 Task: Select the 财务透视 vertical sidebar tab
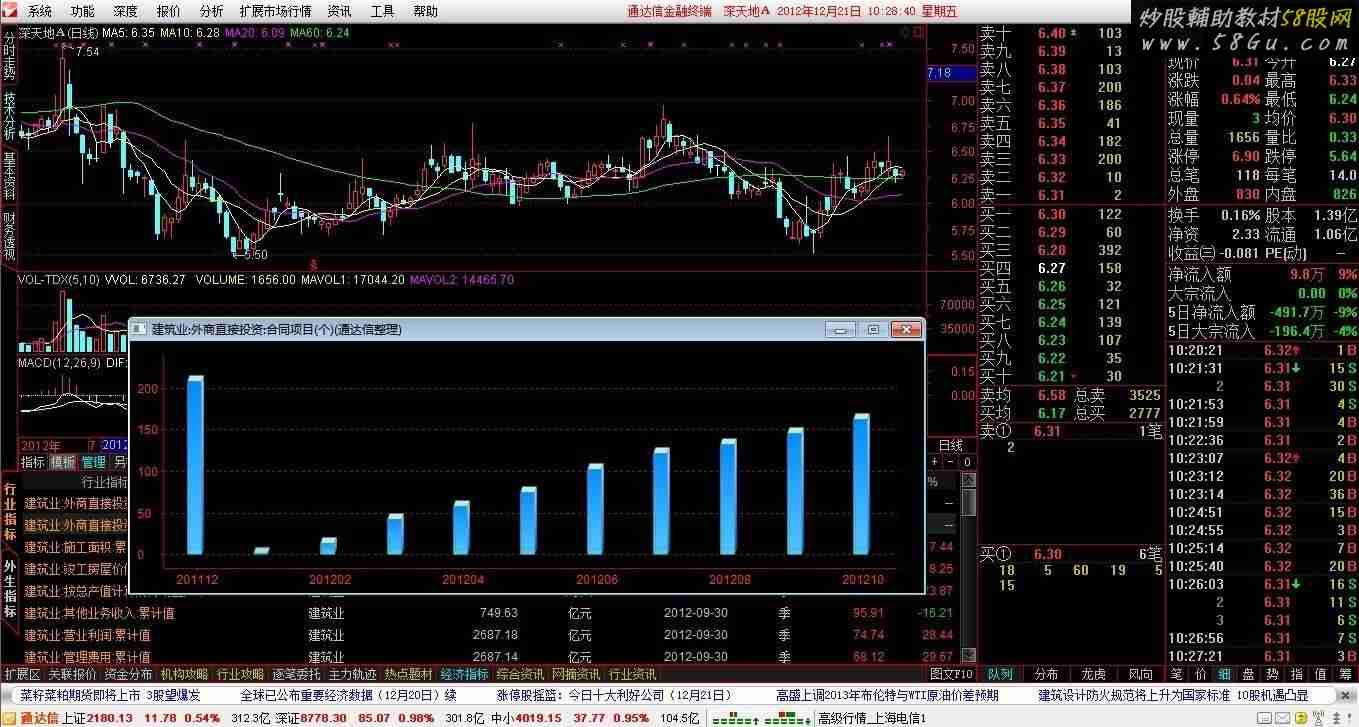[x=9, y=236]
